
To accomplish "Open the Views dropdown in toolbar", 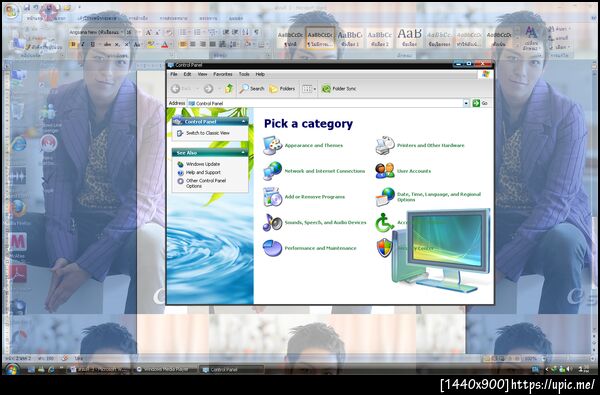I will tap(309, 89).
